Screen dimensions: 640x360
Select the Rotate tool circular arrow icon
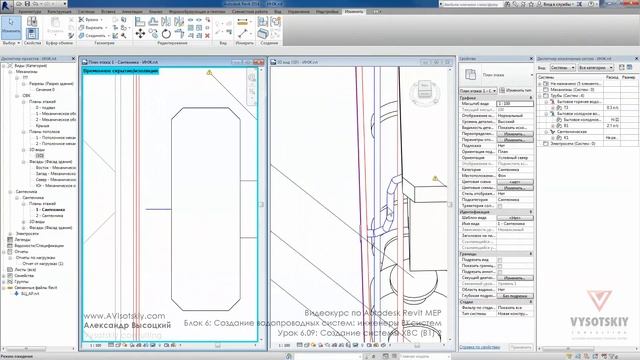tap(166, 33)
